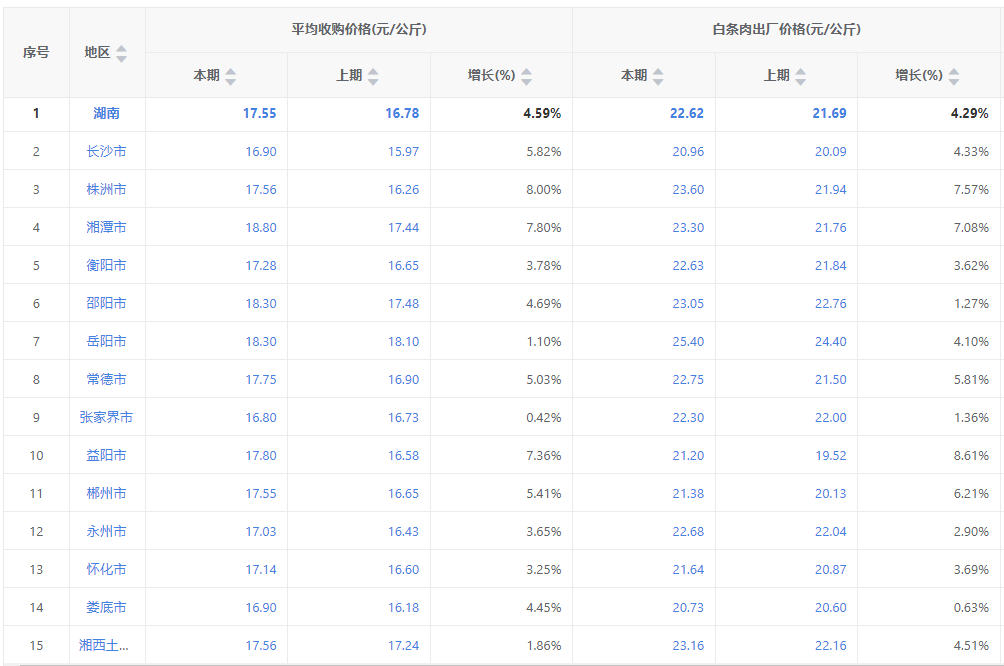Open the 益阳市 region link
The height and width of the screenshot is (666, 1004).
click(106, 455)
